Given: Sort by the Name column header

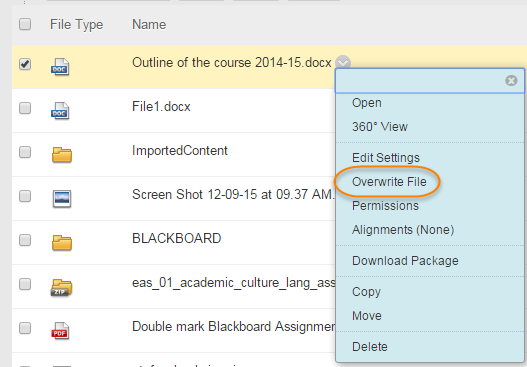Looking at the screenshot, I should click(149, 25).
